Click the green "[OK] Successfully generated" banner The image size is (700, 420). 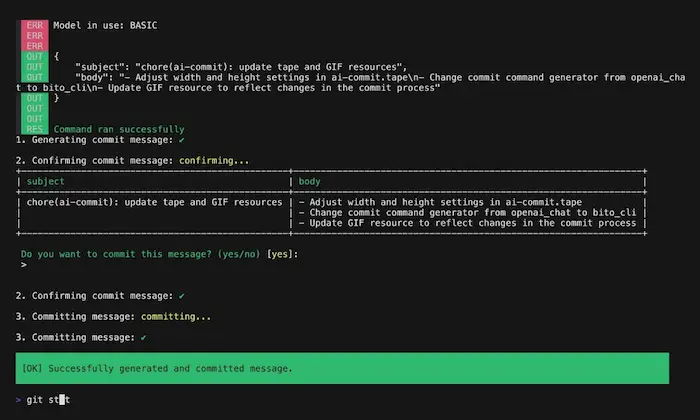point(342,368)
